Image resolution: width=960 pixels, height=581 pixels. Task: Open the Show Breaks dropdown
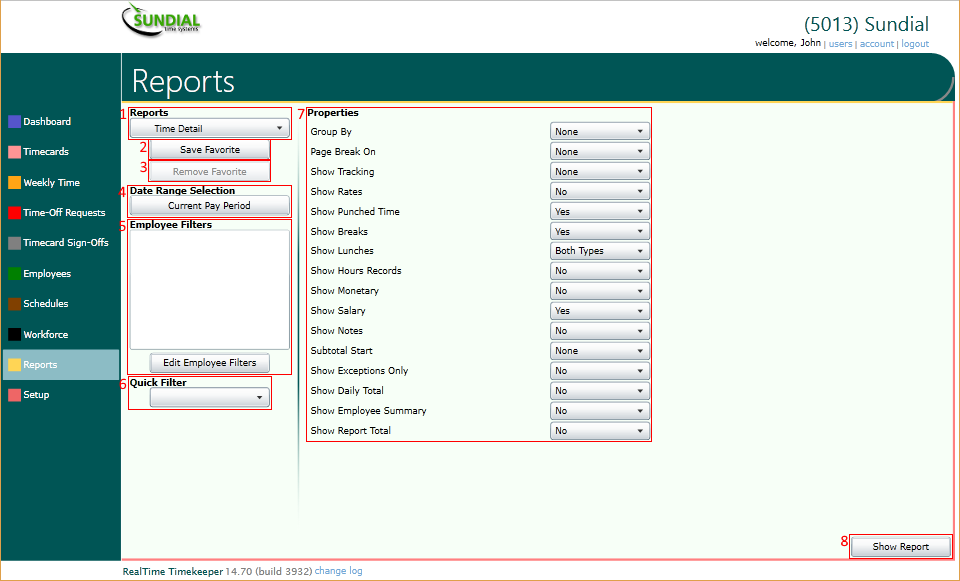[599, 231]
